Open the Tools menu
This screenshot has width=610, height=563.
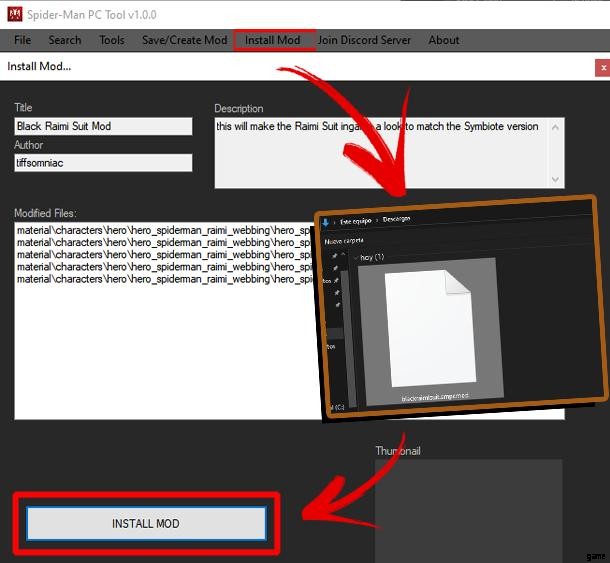112,40
